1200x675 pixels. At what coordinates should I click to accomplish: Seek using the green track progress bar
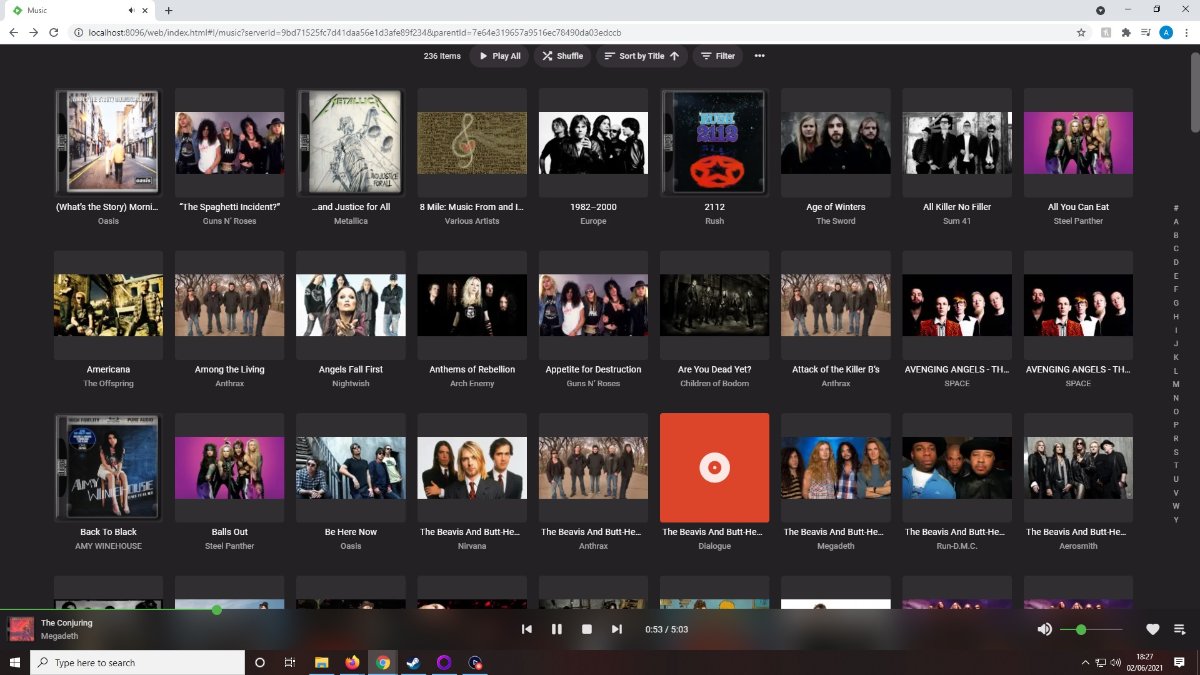coord(600,609)
